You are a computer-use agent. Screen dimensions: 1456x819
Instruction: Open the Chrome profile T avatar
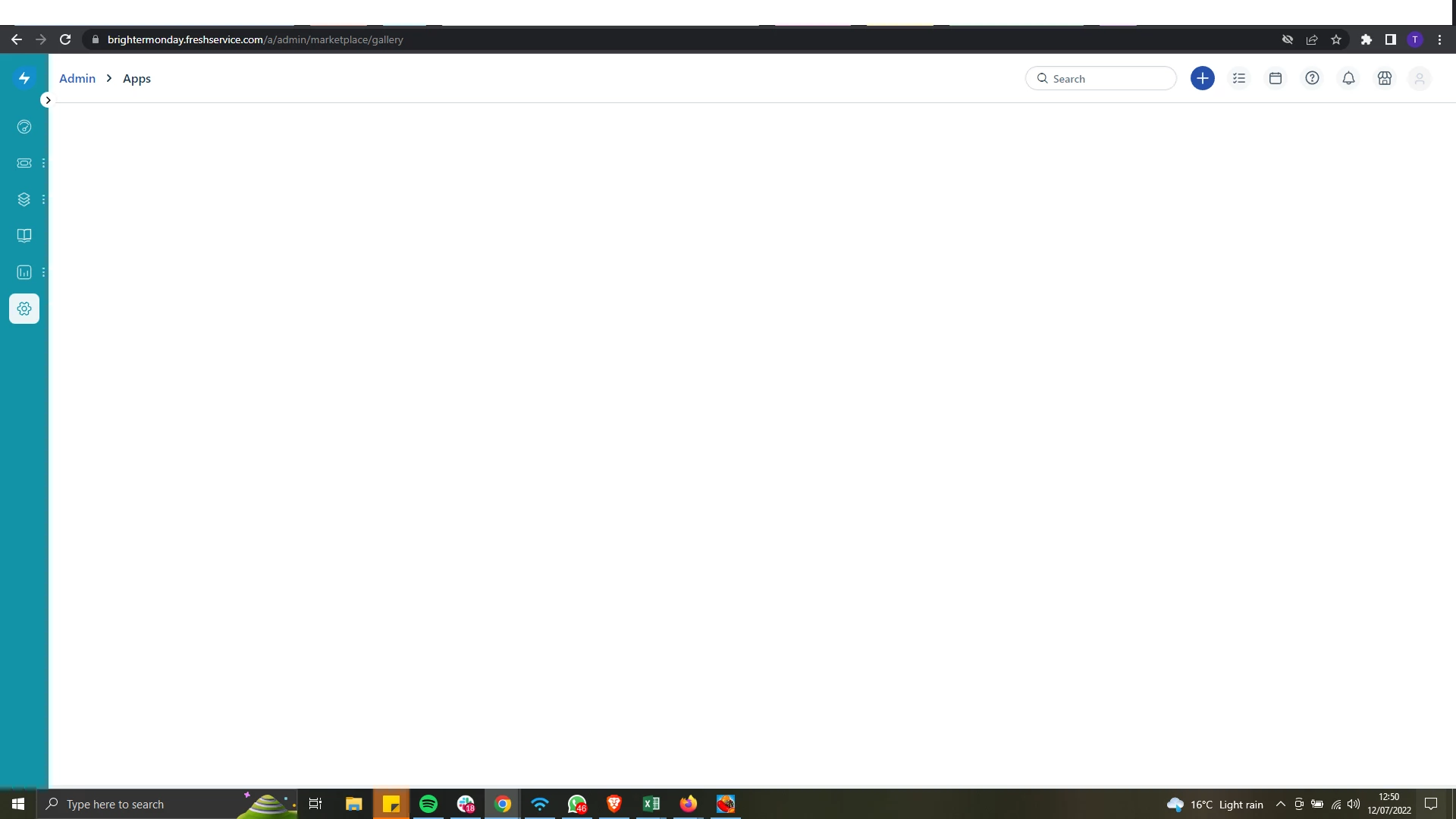point(1415,39)
